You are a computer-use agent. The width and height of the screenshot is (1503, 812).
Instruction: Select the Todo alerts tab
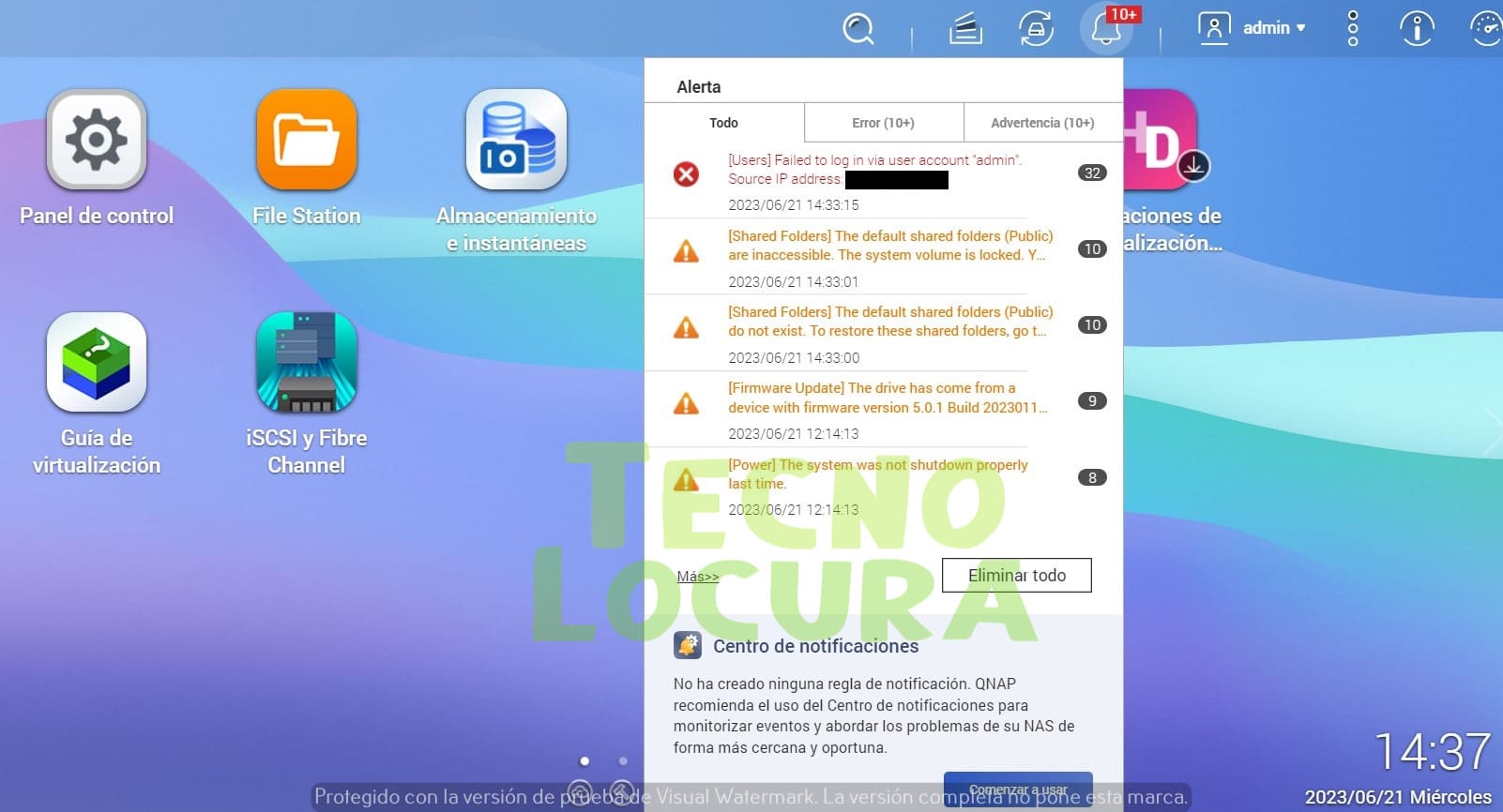723,123
